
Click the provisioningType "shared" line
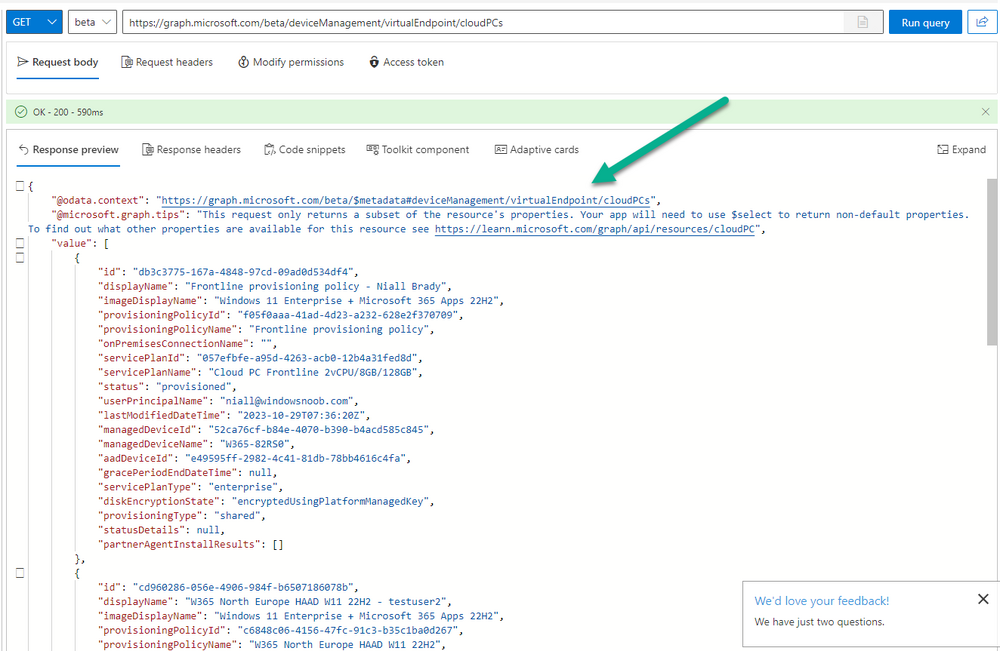tap(181, 516)
